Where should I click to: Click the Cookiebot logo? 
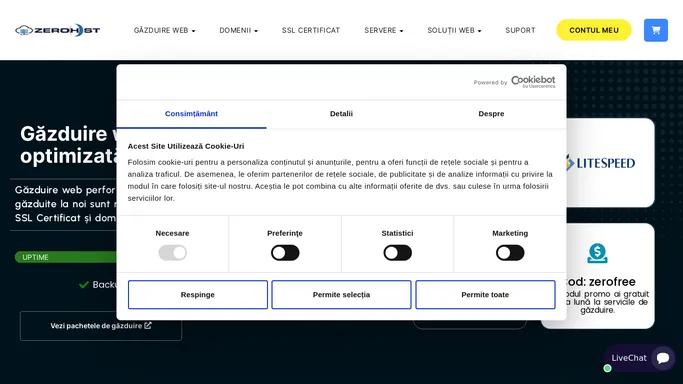point(533,81)
